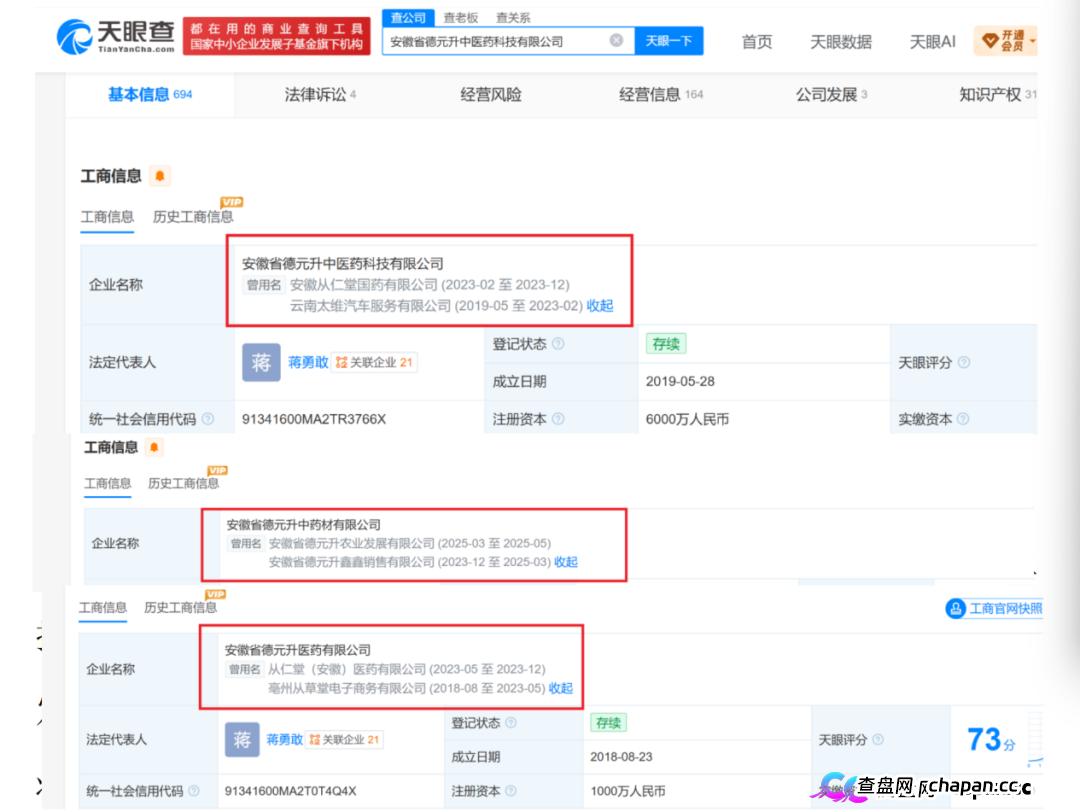1080x812 pixels.
Task: Click the 天眼一下 search button
Action: click(669, 41)
